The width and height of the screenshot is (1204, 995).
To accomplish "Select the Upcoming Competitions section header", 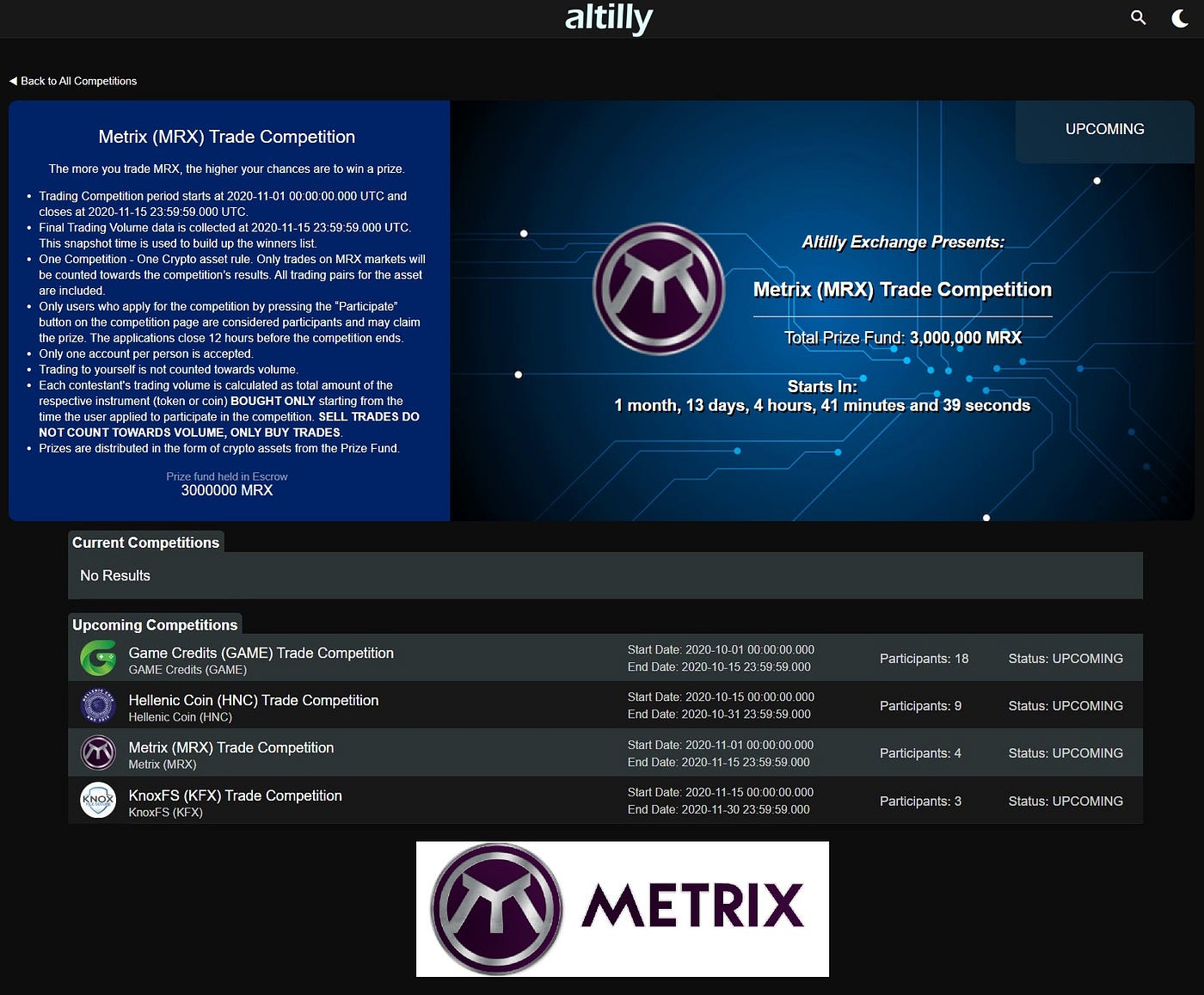I will 155,624.
